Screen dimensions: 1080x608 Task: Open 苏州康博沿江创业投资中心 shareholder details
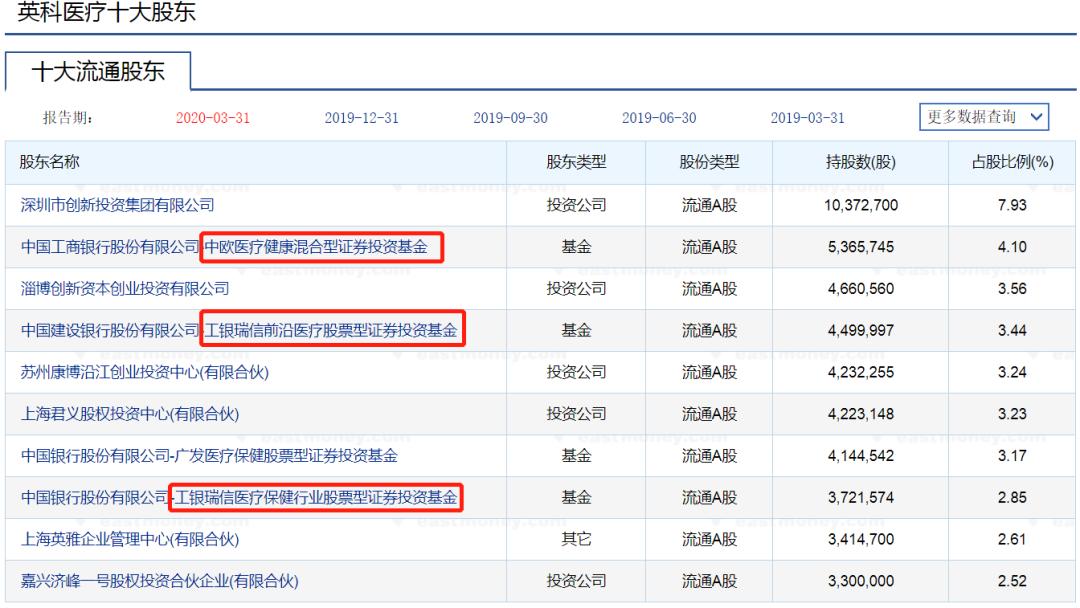[x=145, y=371]
